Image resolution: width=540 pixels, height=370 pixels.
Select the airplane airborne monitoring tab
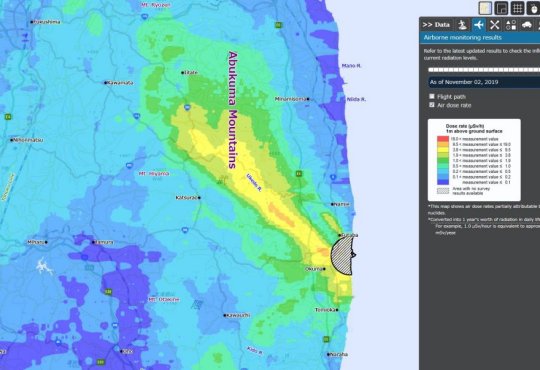tap(478, 25)
